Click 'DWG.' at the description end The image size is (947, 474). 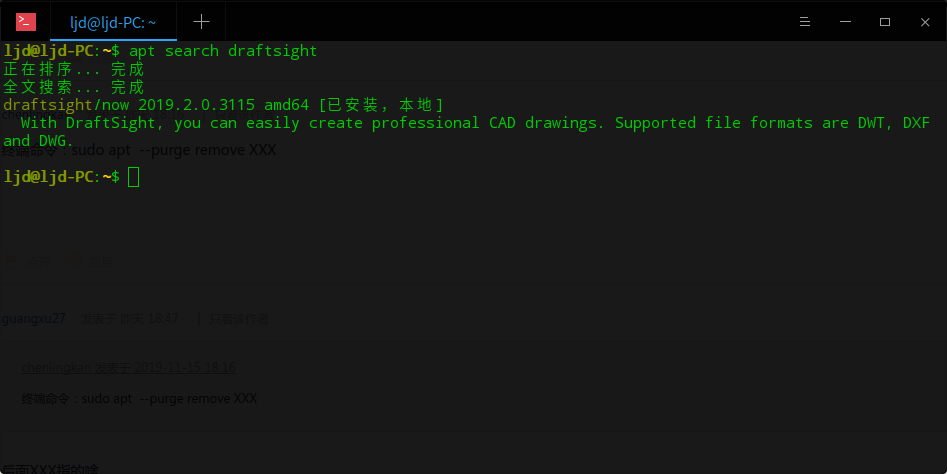pyautogui.click(x=56, y=141)
